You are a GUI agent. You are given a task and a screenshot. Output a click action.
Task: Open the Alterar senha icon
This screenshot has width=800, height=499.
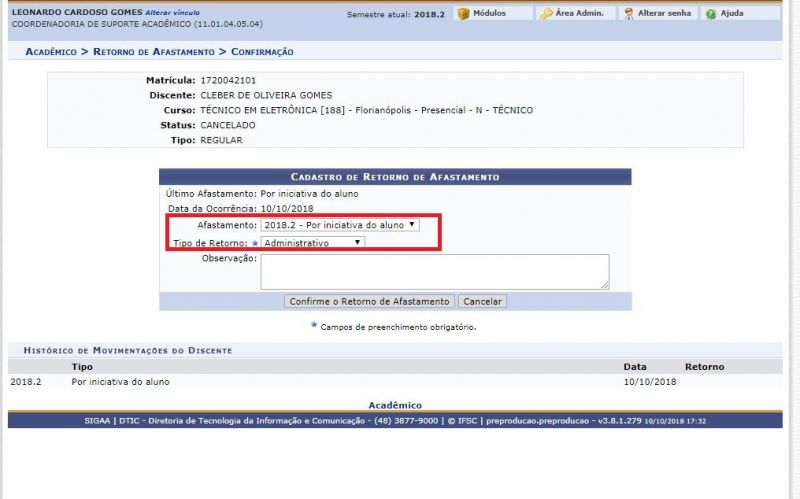pos(628,14)
